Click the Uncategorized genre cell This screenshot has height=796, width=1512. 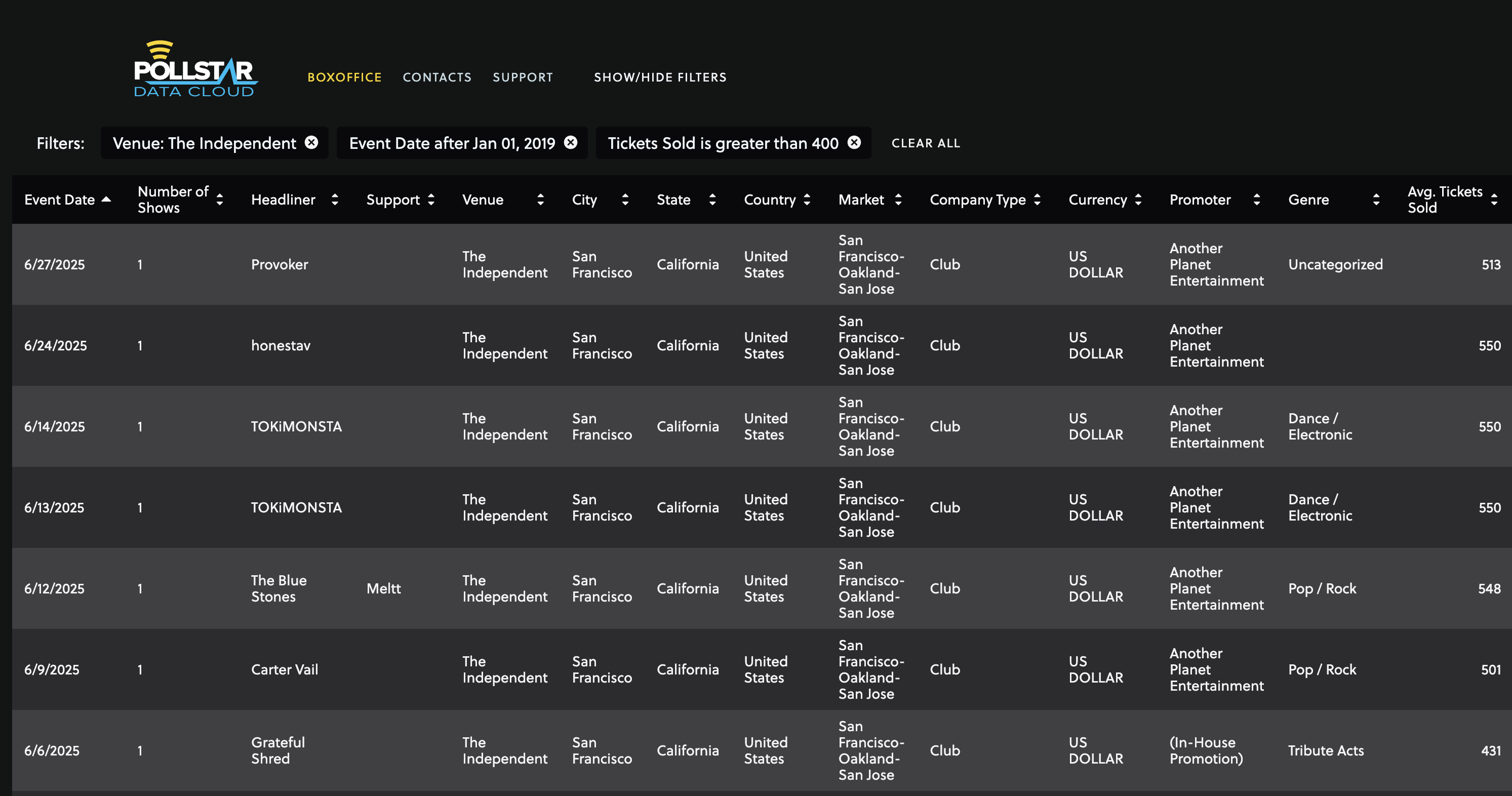tap(1335, 264)
